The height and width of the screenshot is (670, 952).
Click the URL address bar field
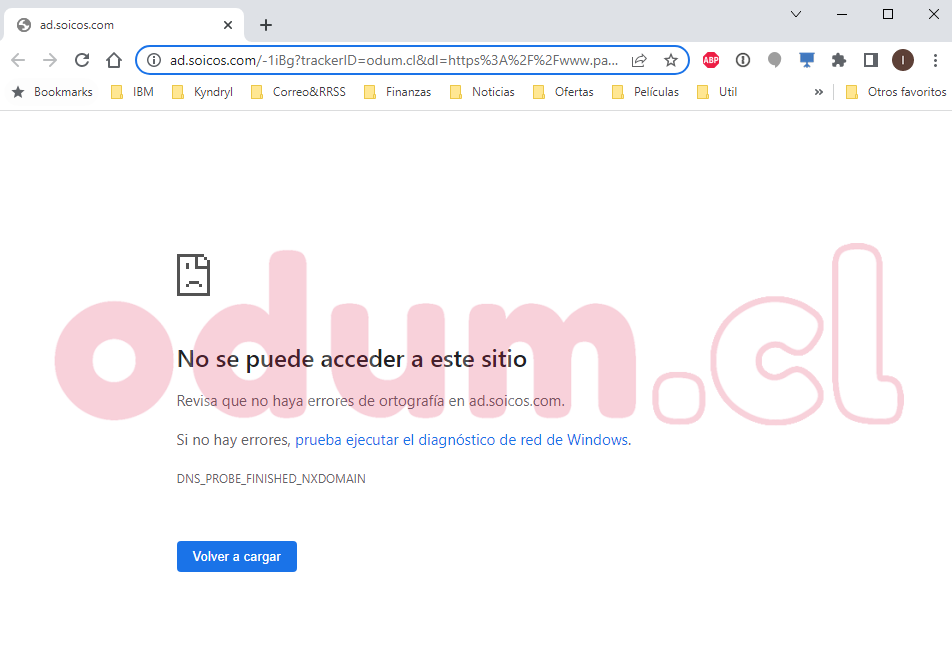click(395, 60)
